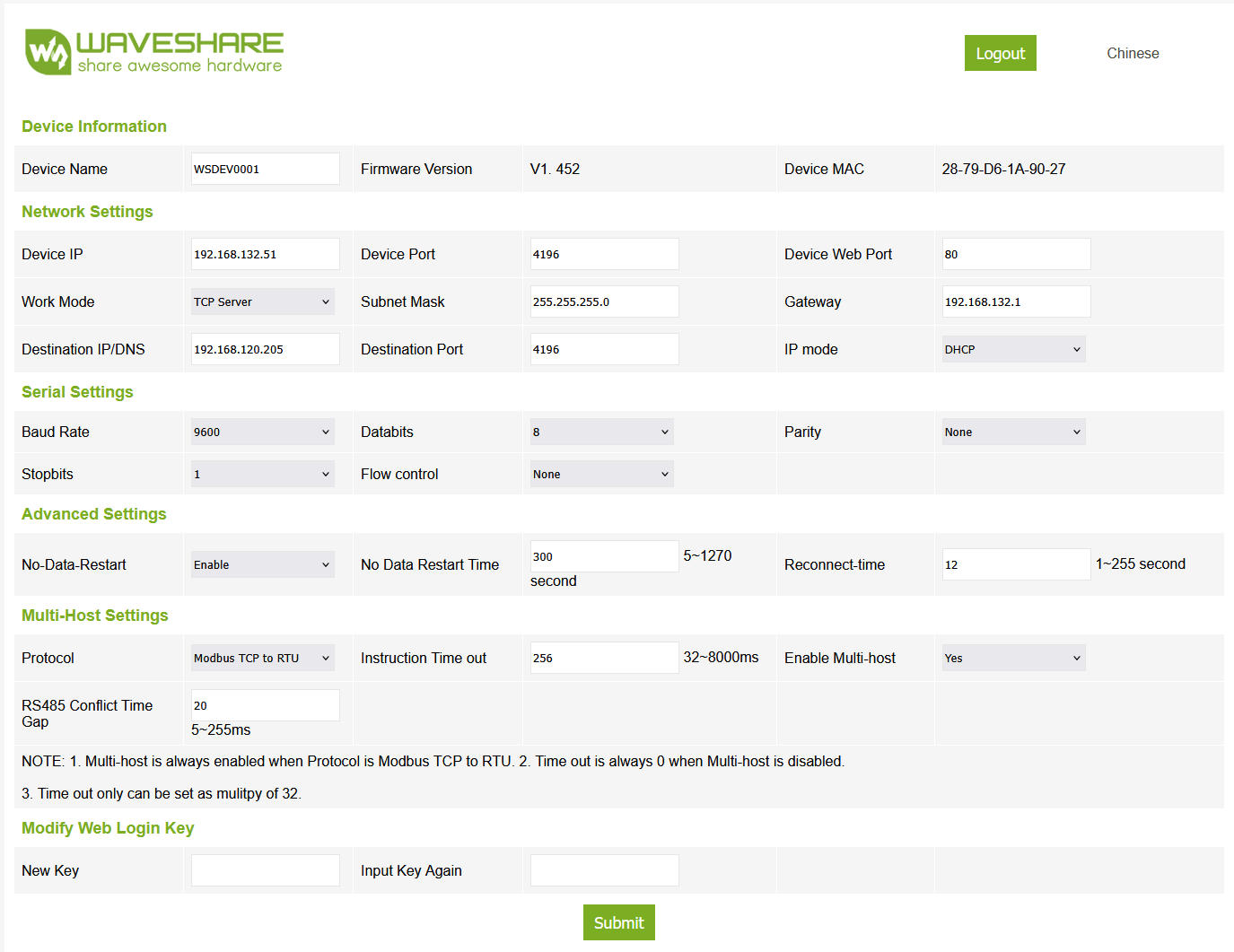Focus the Device IP field

[x=265, y=254]
